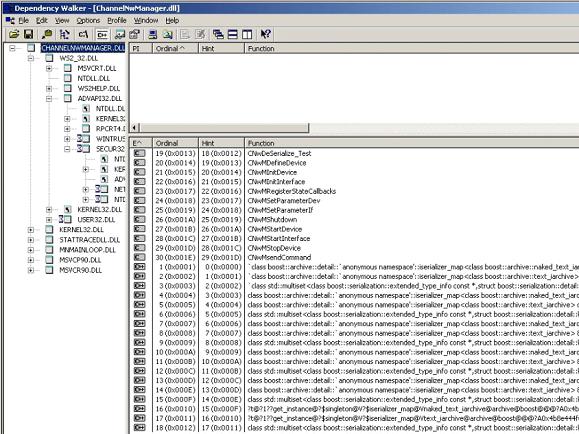The height and width of the screenshot is (434, 579).
Task: Collapse the ADVAPI32.DLL tree node
Action: click(49, 99)
